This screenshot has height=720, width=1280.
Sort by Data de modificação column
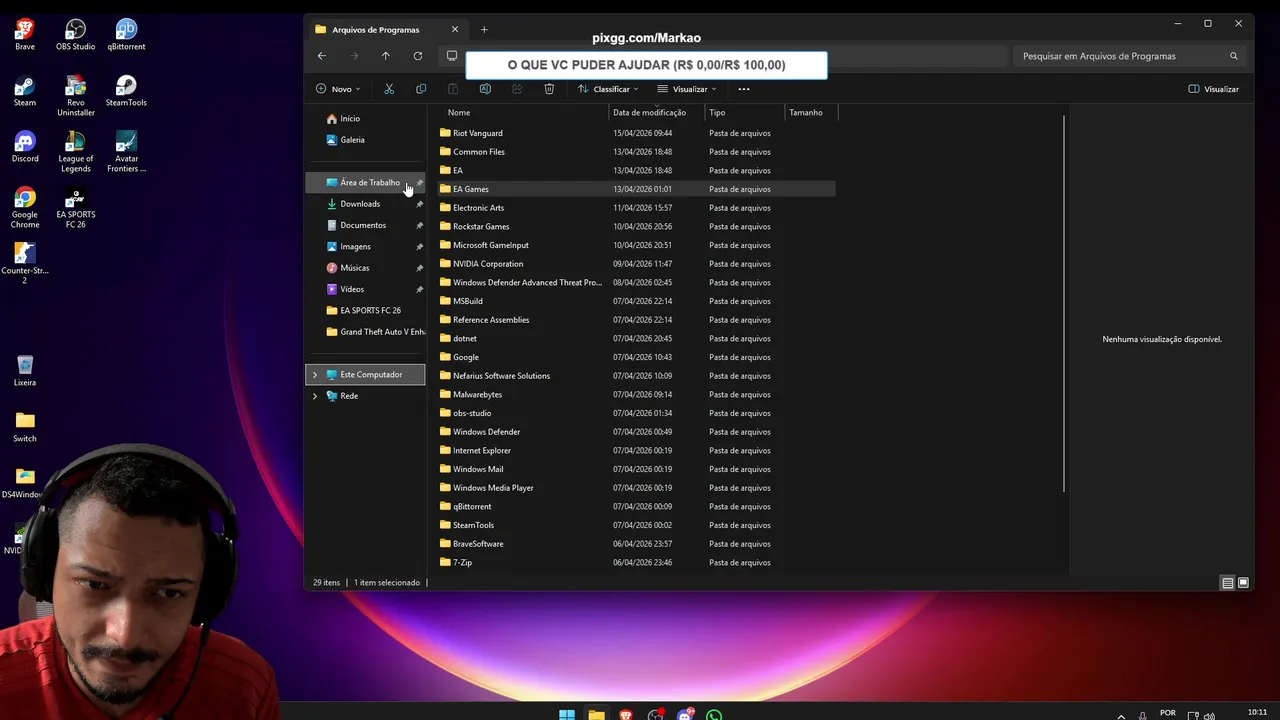(x=649, y=112)
